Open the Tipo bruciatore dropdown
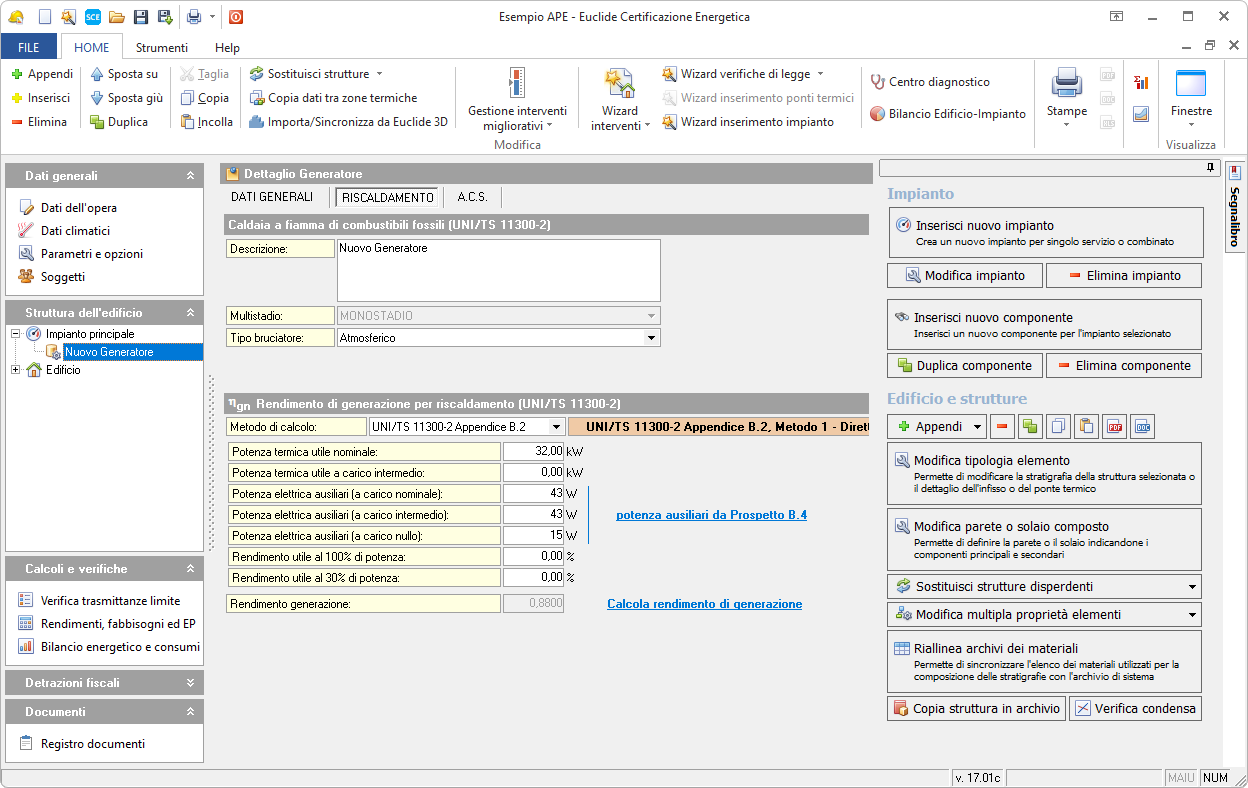 coord(652,338)
